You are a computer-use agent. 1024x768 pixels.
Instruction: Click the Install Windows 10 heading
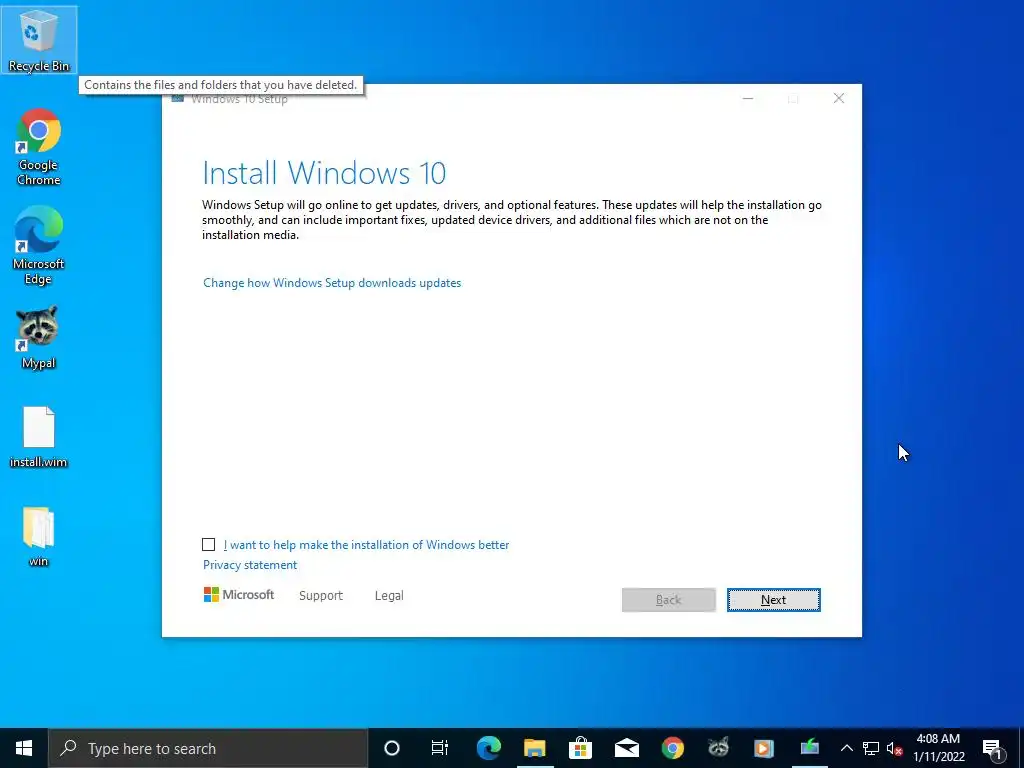(x=324, y=173)
